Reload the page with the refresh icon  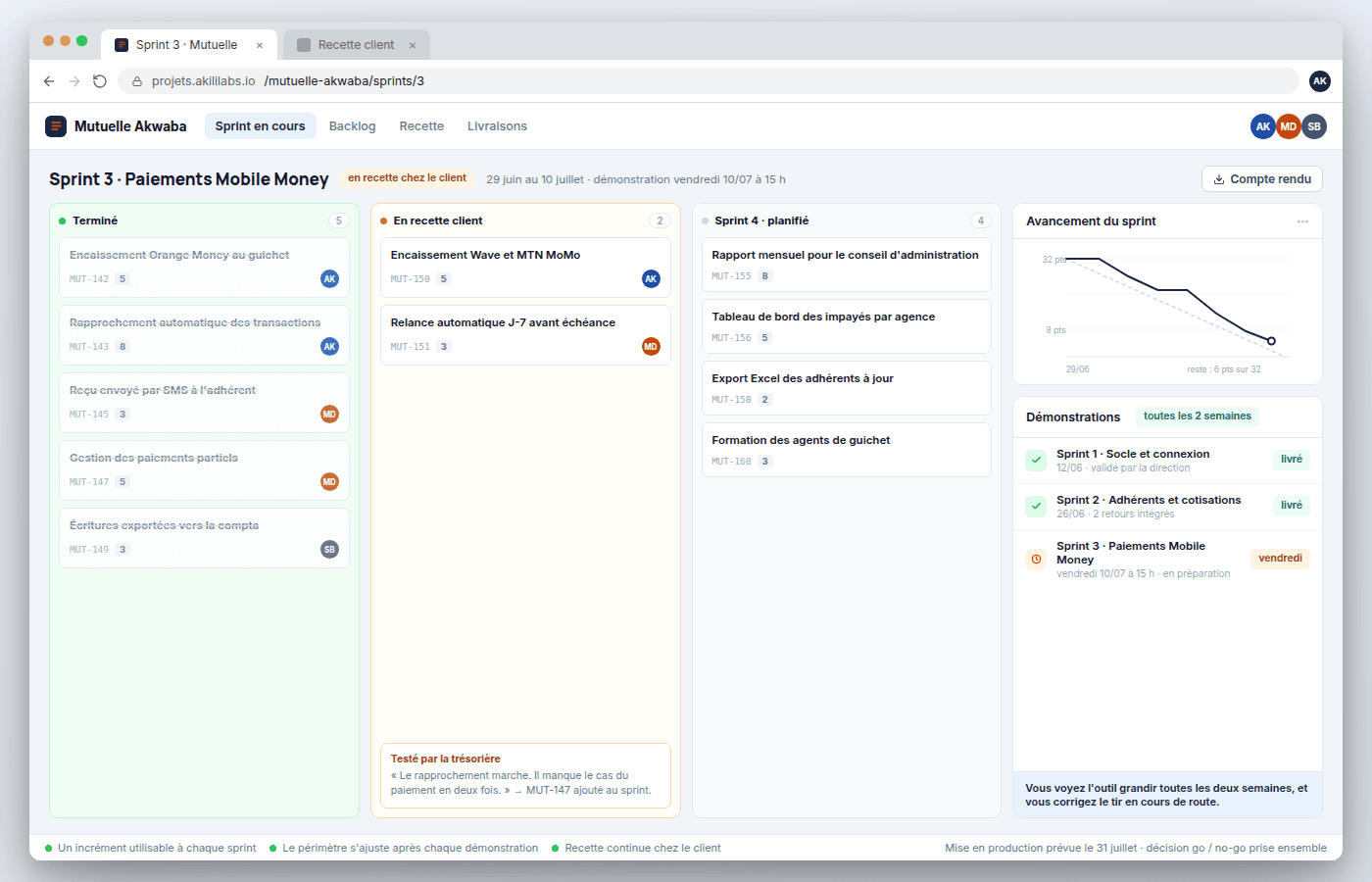click(x=100, y=81)
